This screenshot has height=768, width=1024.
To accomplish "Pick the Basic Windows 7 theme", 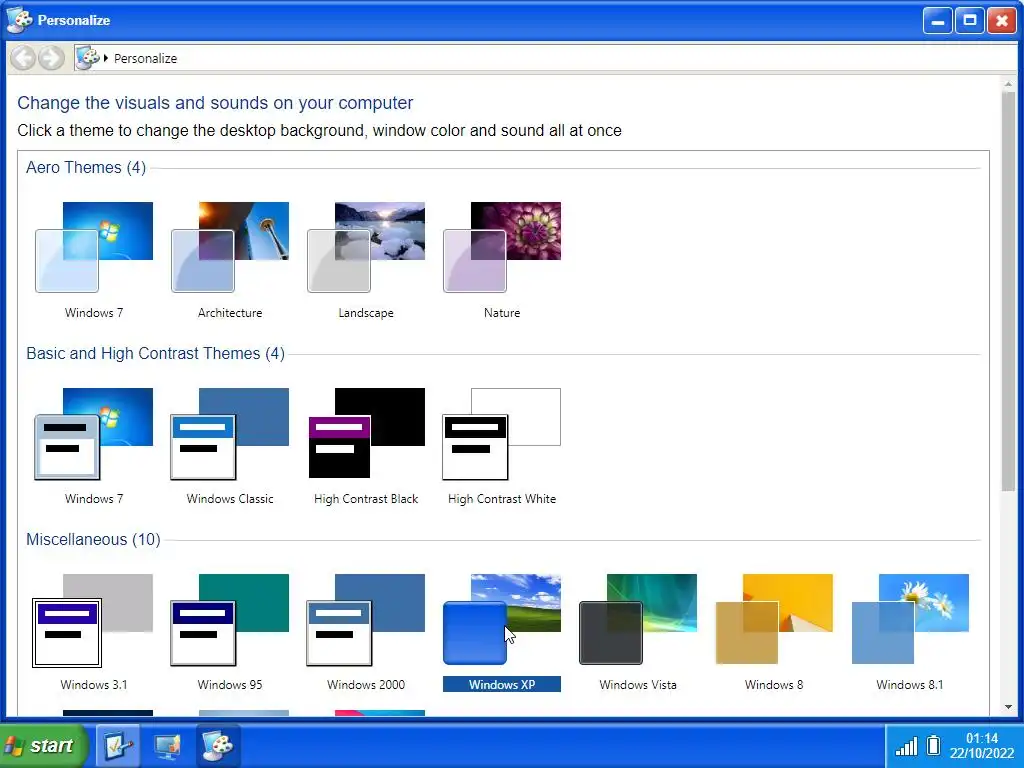I will [x=94, y=446].
